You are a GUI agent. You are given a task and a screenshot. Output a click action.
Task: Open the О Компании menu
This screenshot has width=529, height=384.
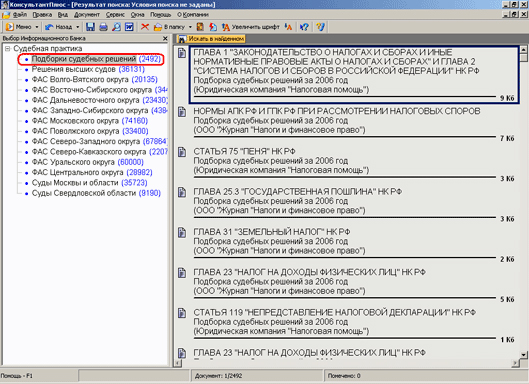[193, 15]
